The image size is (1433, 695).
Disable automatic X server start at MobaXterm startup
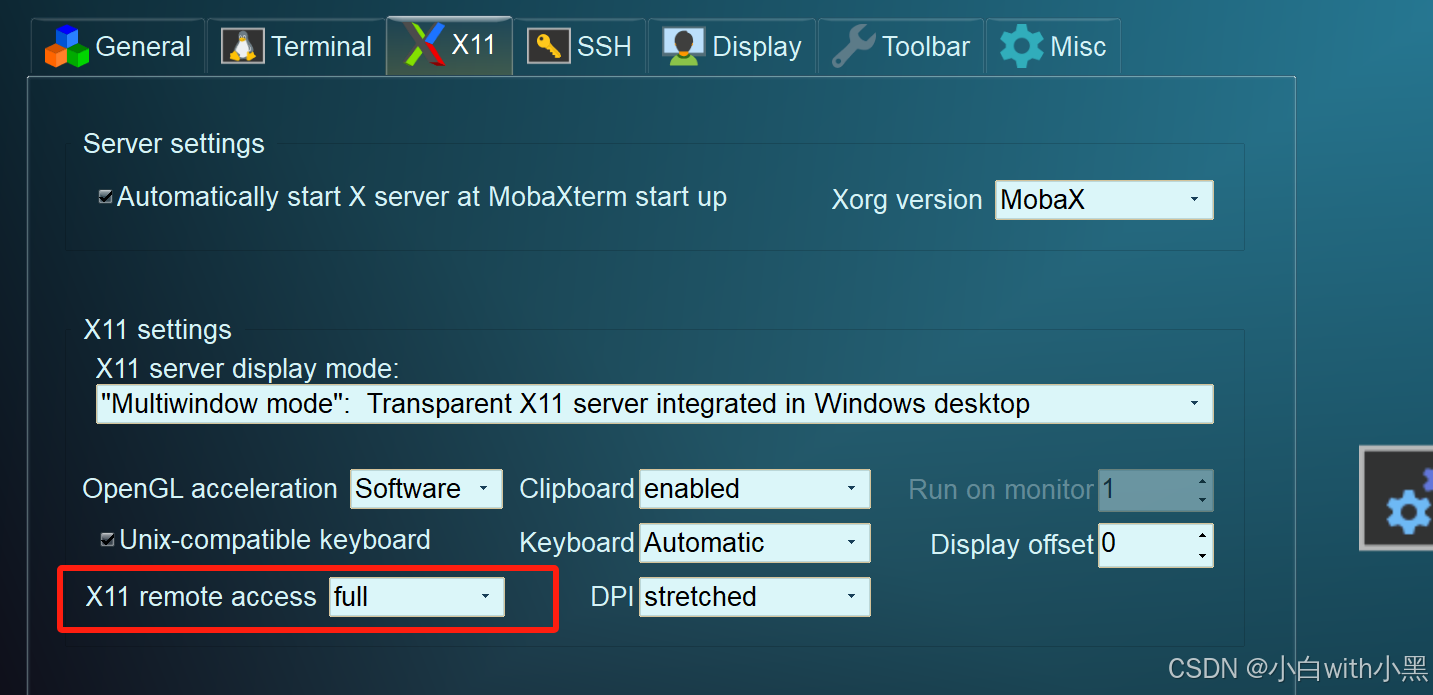[x=105, y=197]
